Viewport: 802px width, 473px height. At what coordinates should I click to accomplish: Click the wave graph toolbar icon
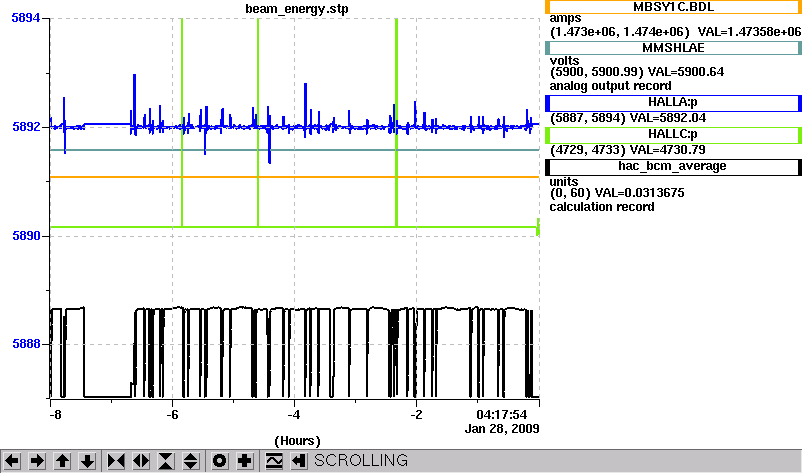[x=274, y=461]
